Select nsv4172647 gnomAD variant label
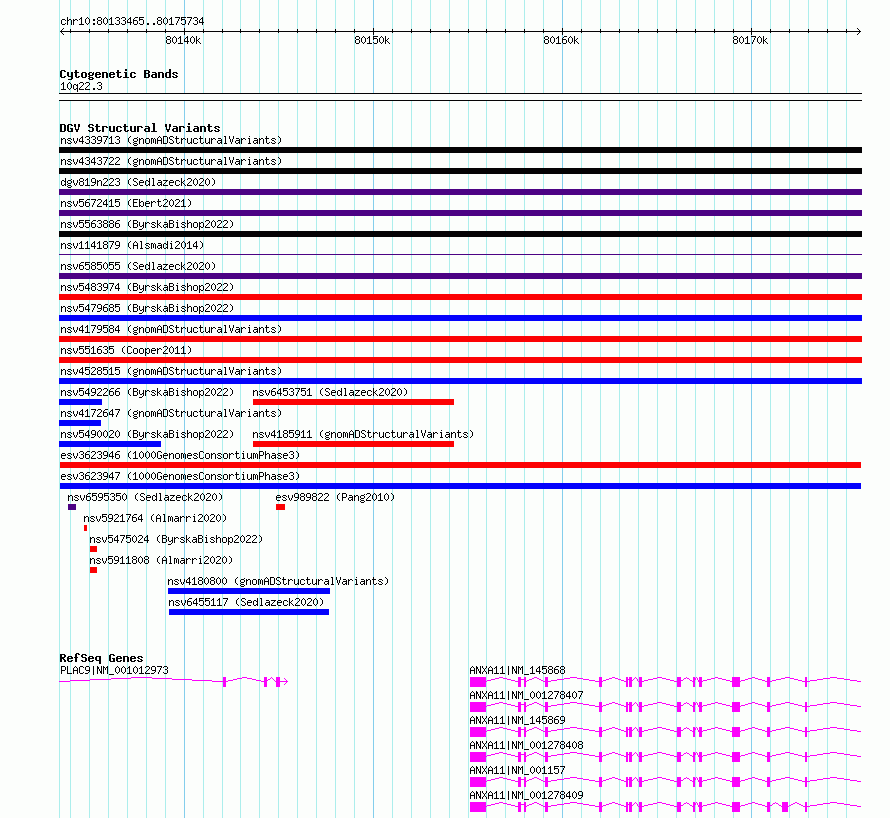 tap(171, 413)
